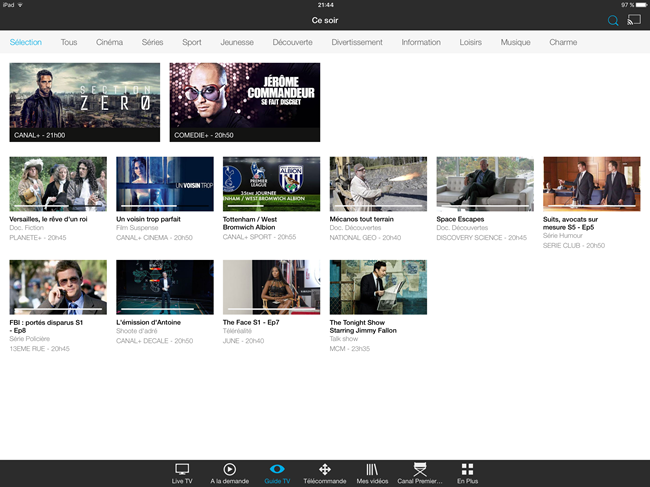Open the Mes vidéos library icon
This screenshot has height=487, width=650.
(372, 469)
